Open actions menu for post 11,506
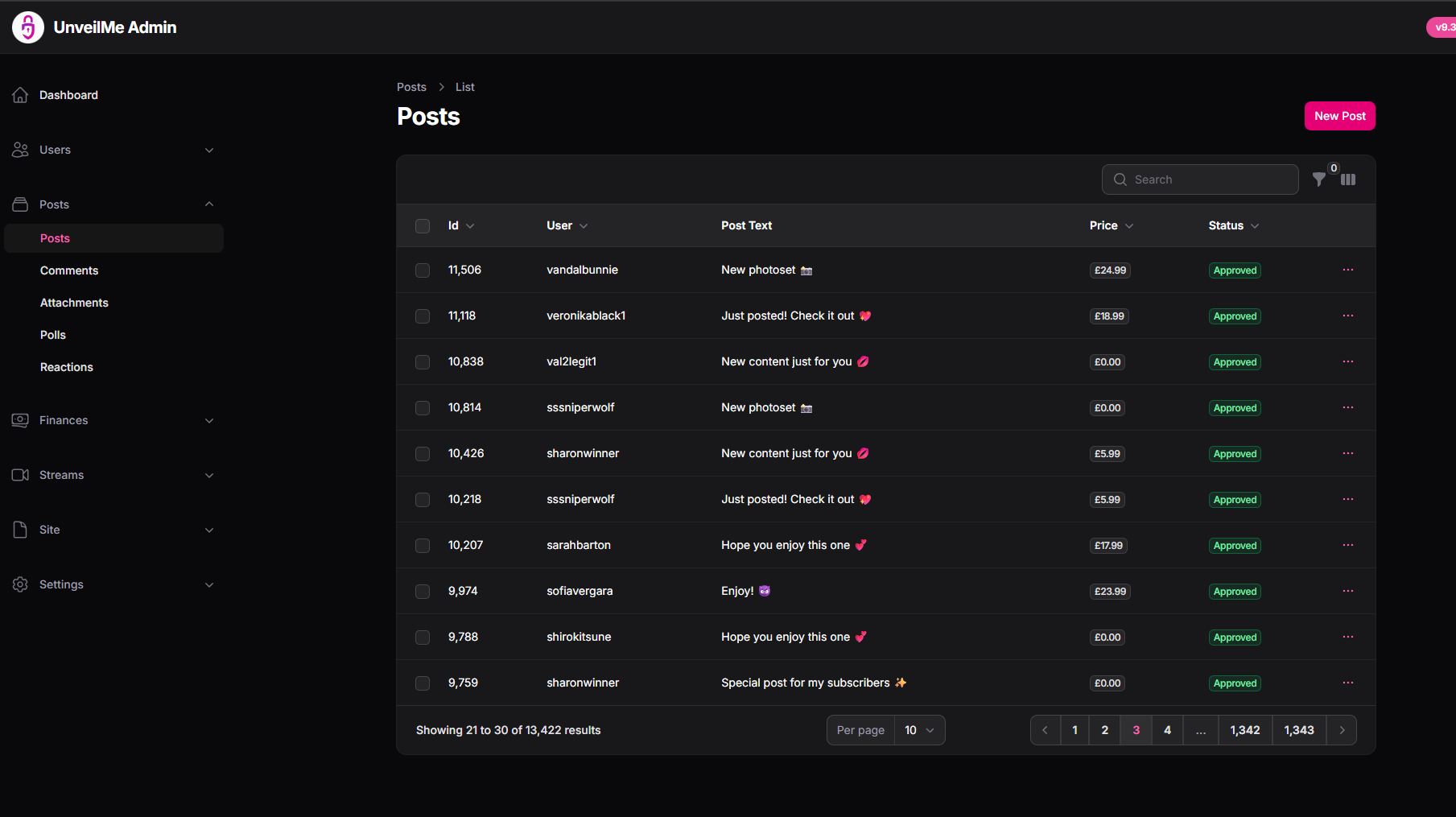 point(1347,270)
